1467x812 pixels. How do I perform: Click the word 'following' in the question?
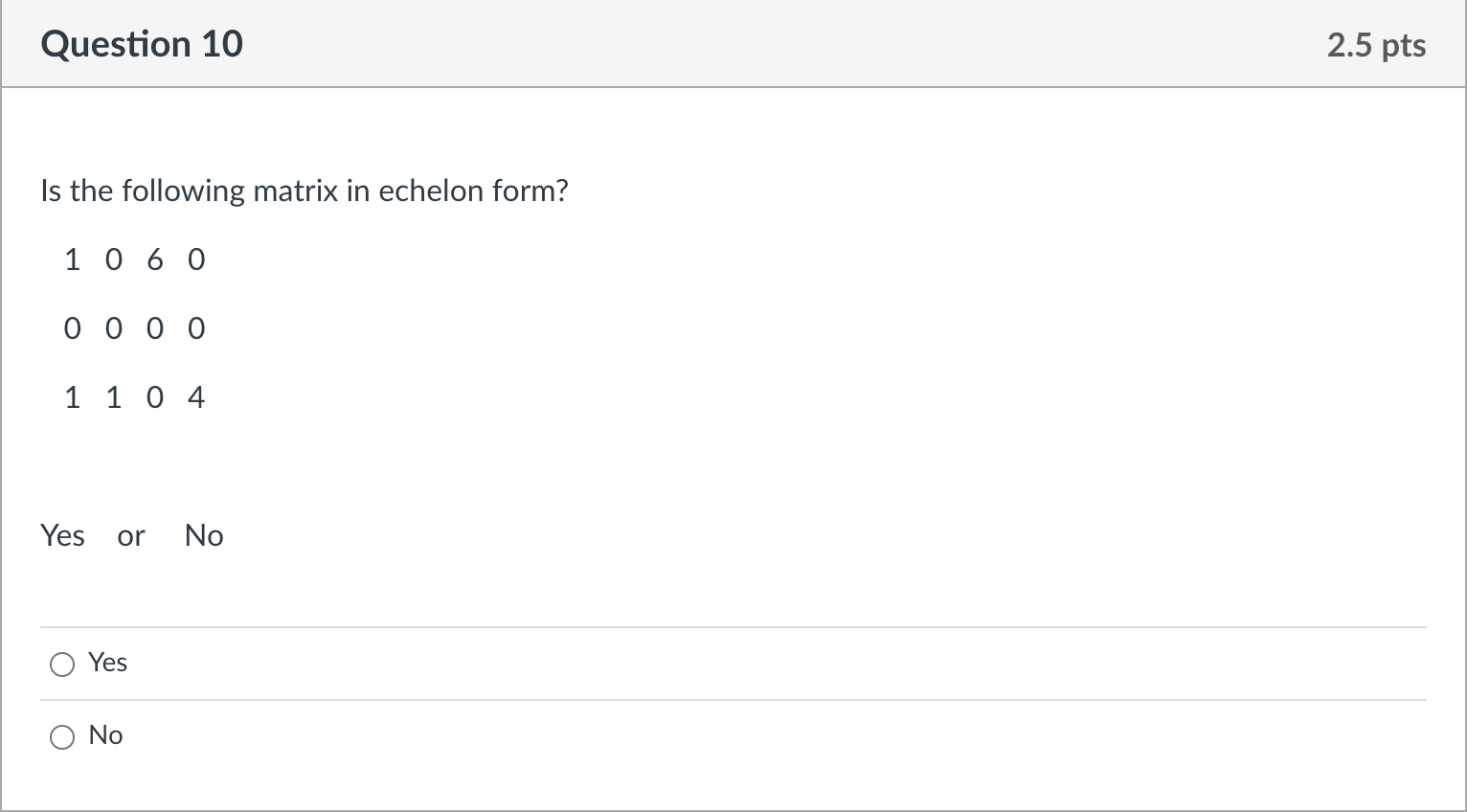[x=184, y=192]
